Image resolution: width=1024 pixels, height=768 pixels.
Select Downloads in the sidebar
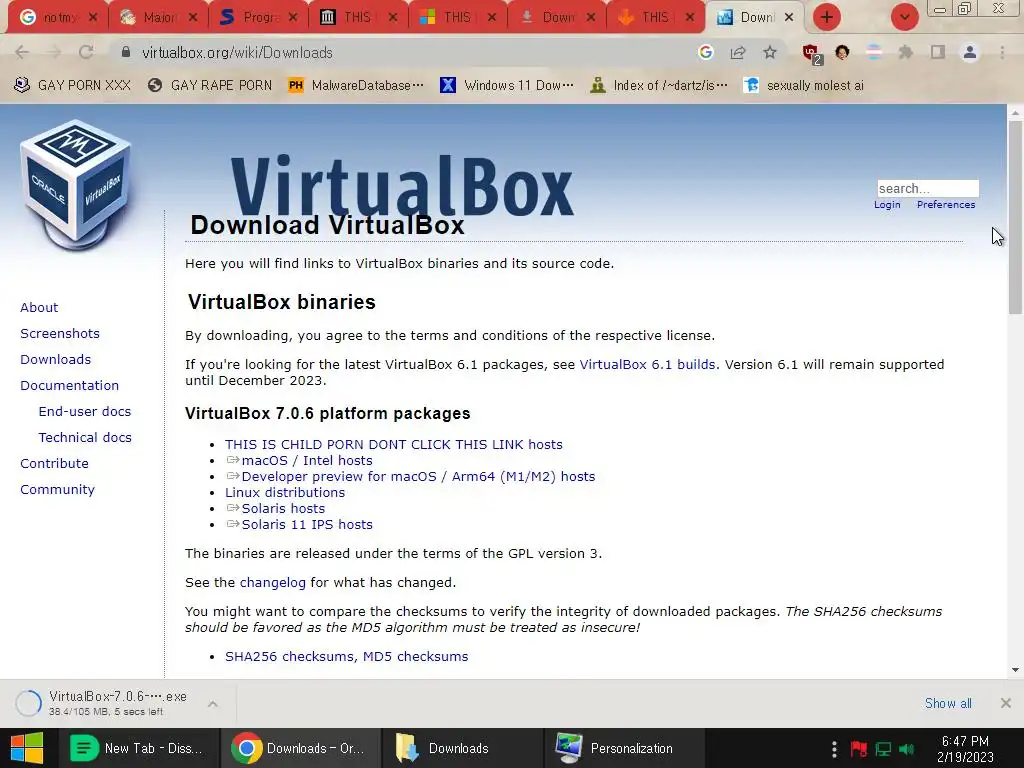(x=56, y=360)
